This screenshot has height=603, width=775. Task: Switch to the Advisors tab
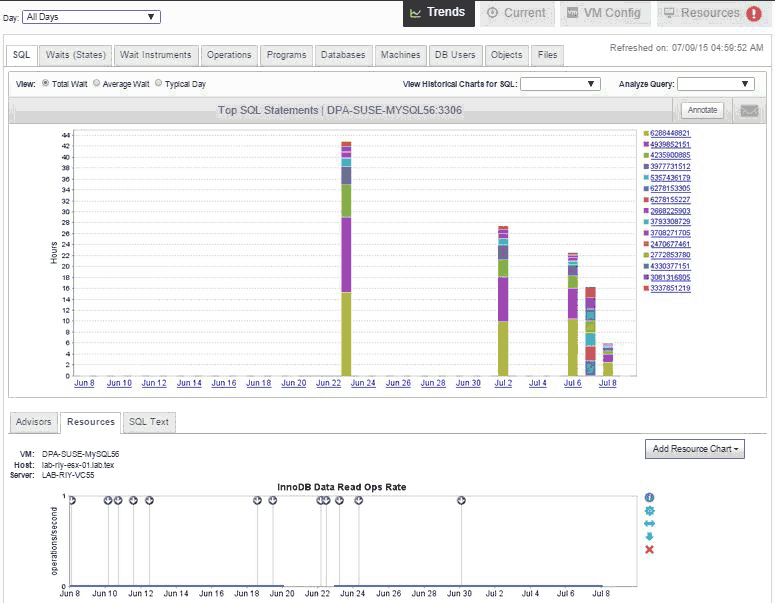[x=34, y=422]
